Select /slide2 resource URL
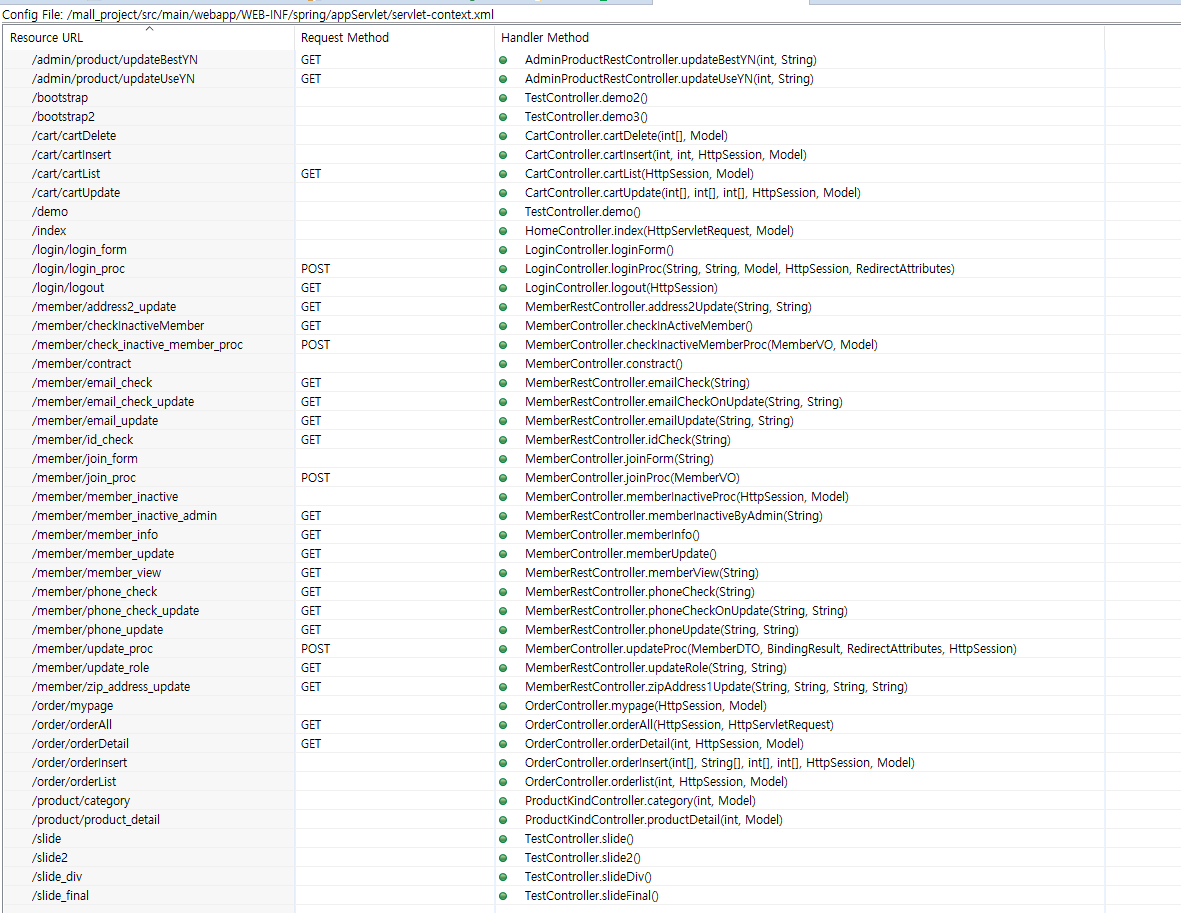The image size is (1181, 913). click(50, 858)
